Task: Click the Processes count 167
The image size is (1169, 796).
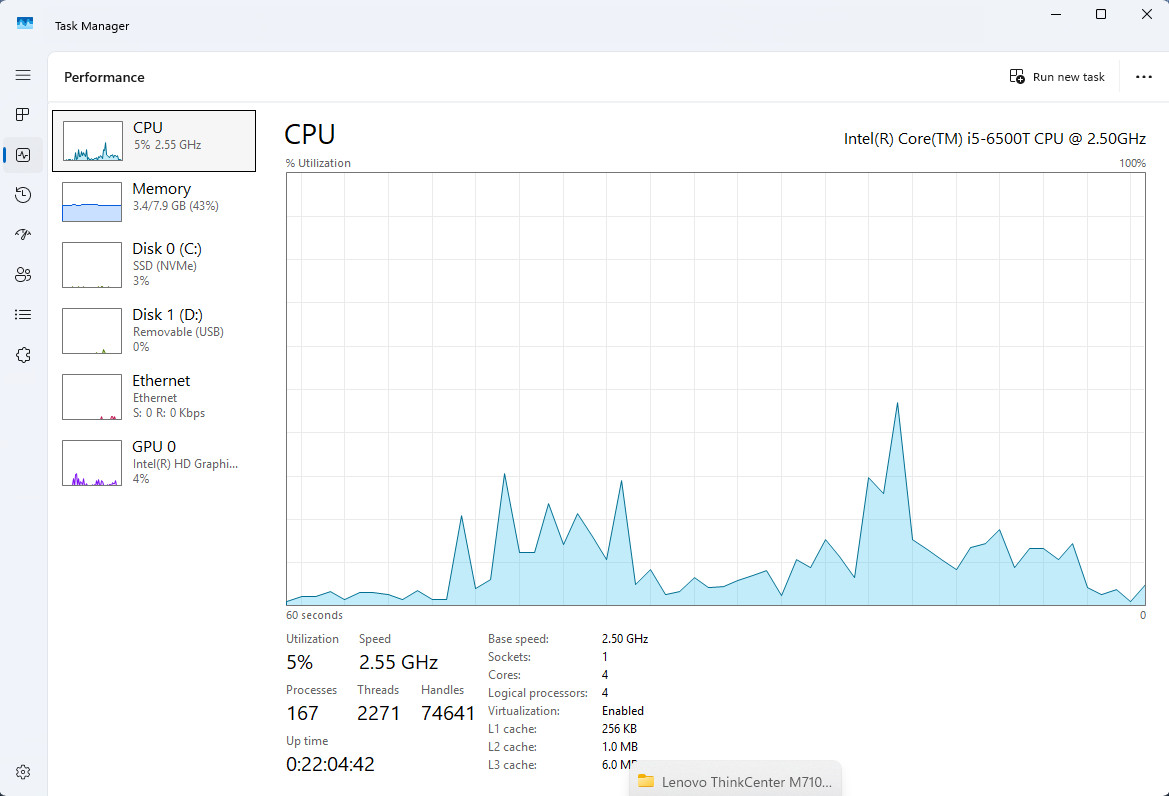Action: [303, 713]
